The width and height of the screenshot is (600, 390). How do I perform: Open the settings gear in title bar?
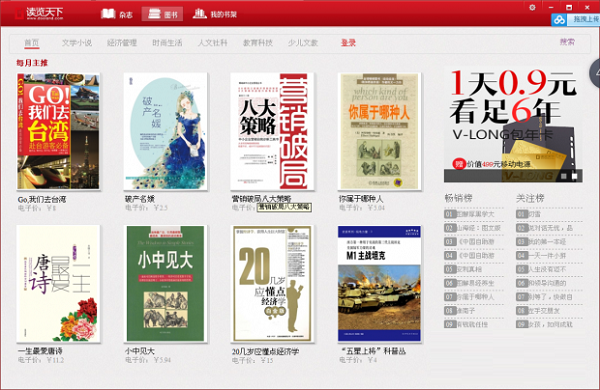[532, 7]
